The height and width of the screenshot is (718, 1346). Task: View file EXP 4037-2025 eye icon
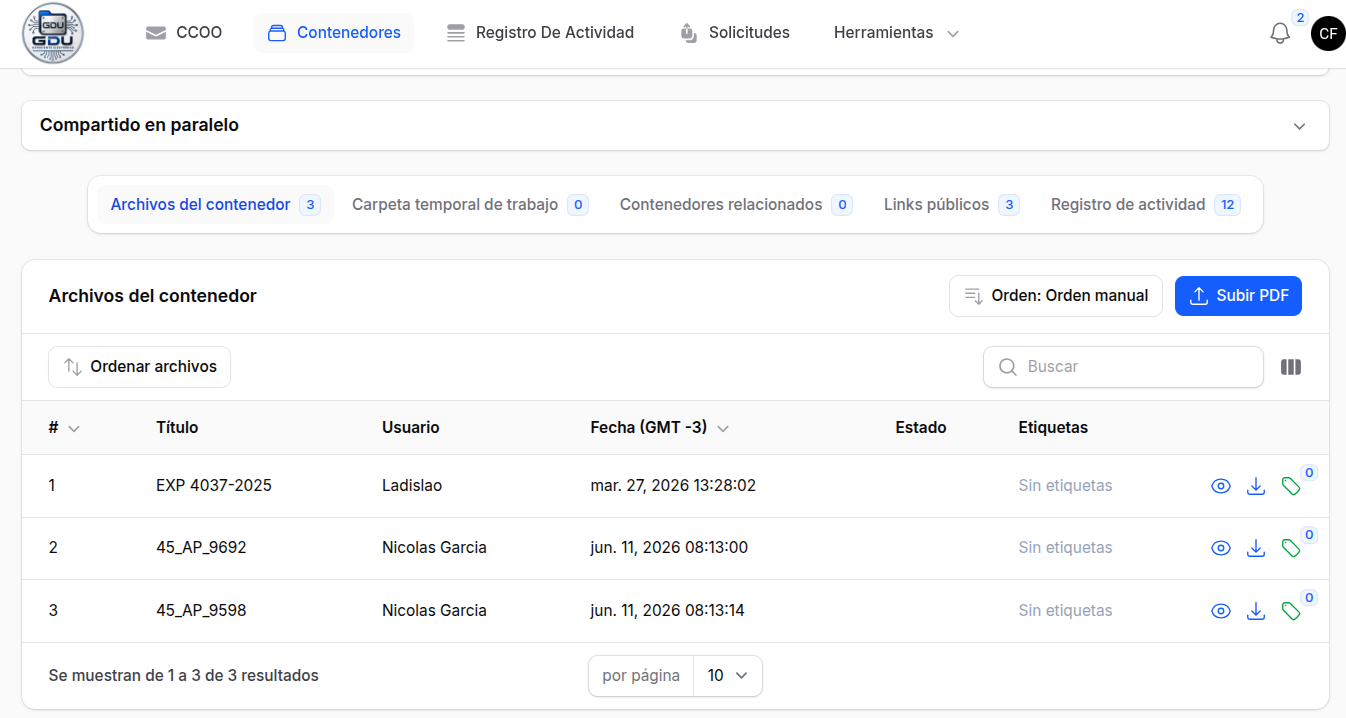[1220, 486]
